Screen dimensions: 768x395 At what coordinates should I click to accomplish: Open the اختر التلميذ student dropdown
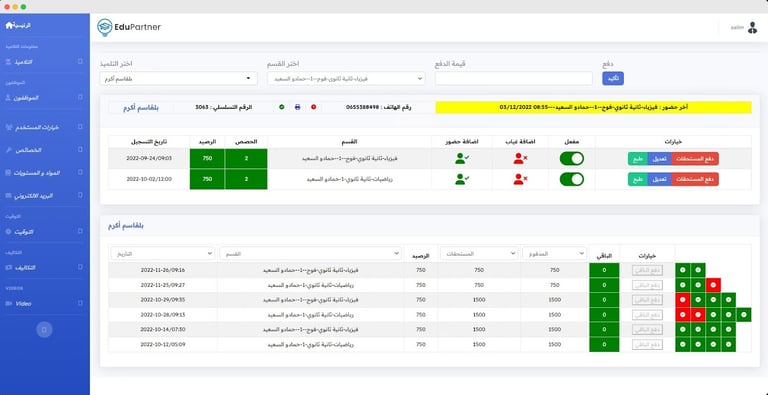tap(178, 78)
